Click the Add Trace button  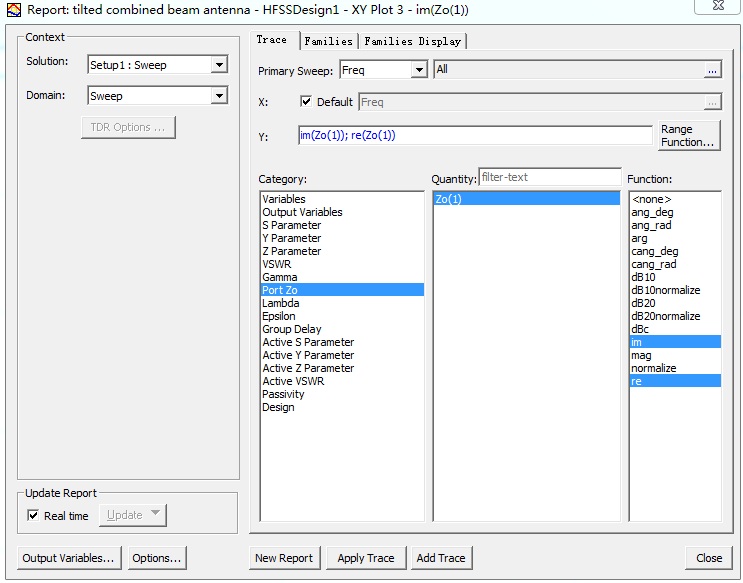coord(441,558)
